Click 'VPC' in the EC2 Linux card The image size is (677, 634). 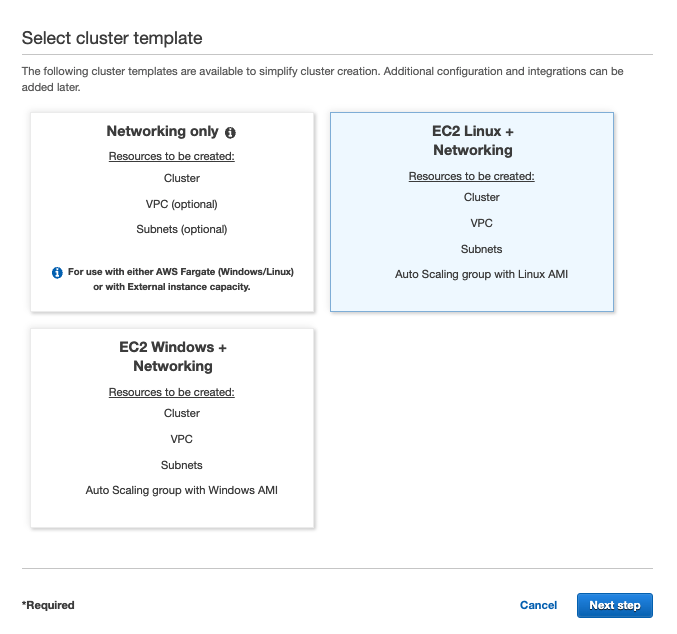tap(482, 223)
